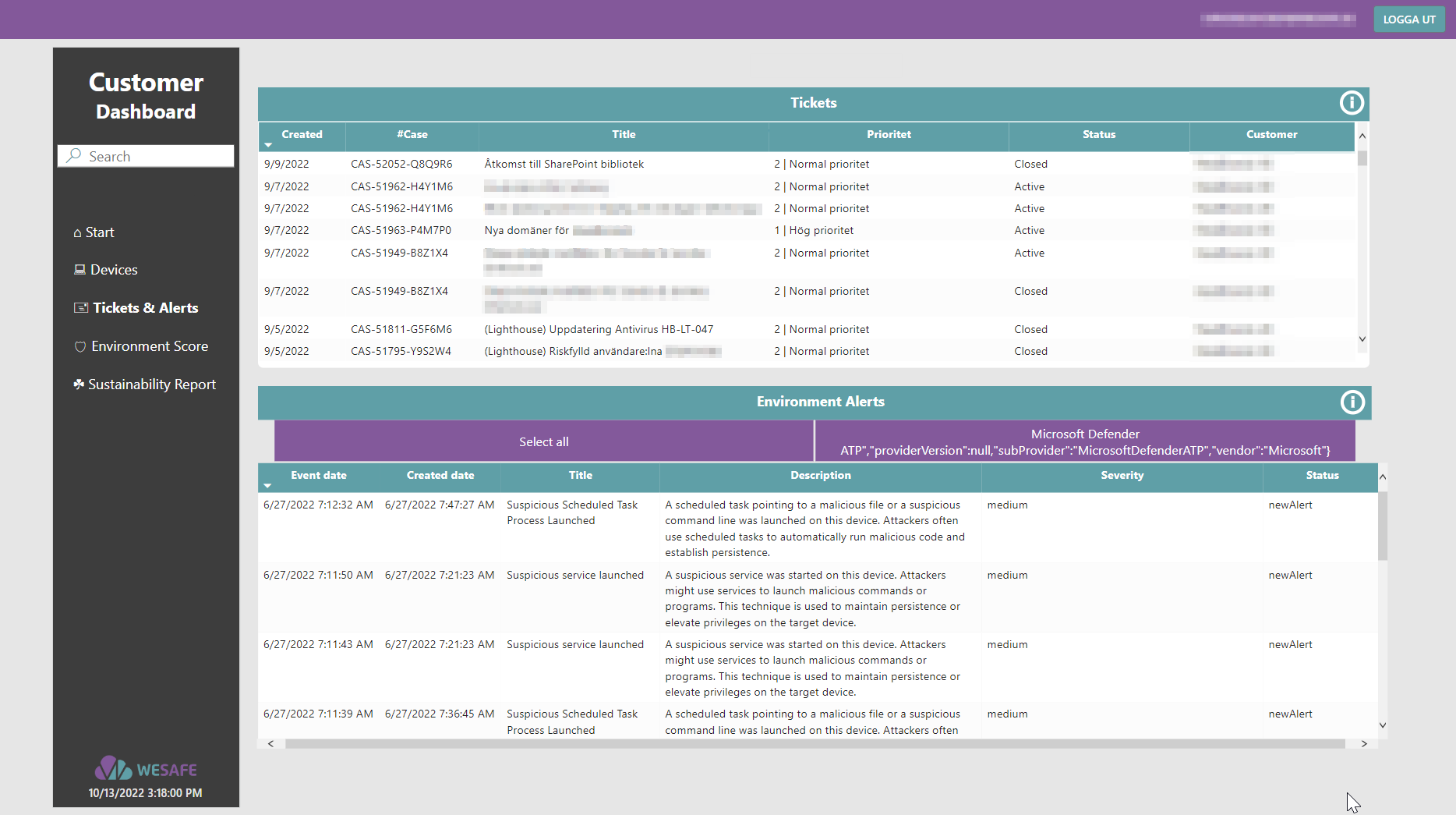The width and height of the screenshot is (1456, 815).
Task: Sort alerts by Event date arrow
Action: (x=268, y=486)
